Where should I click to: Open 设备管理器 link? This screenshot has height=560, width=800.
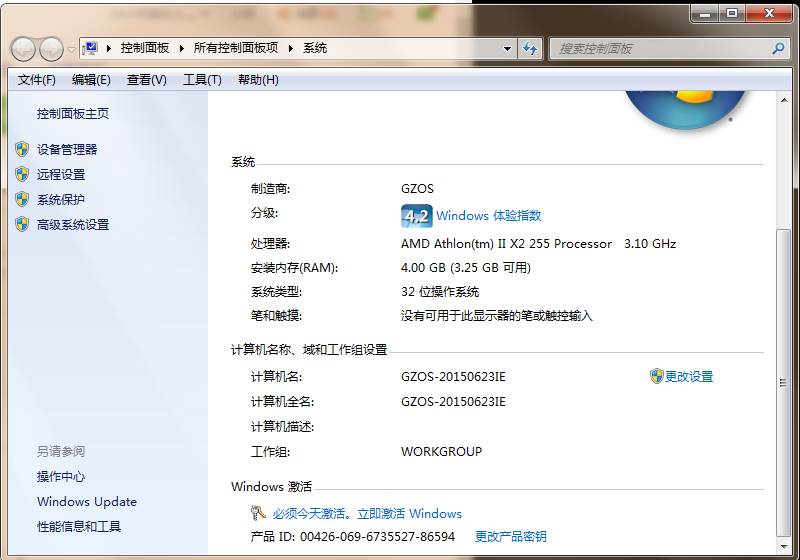67,149
